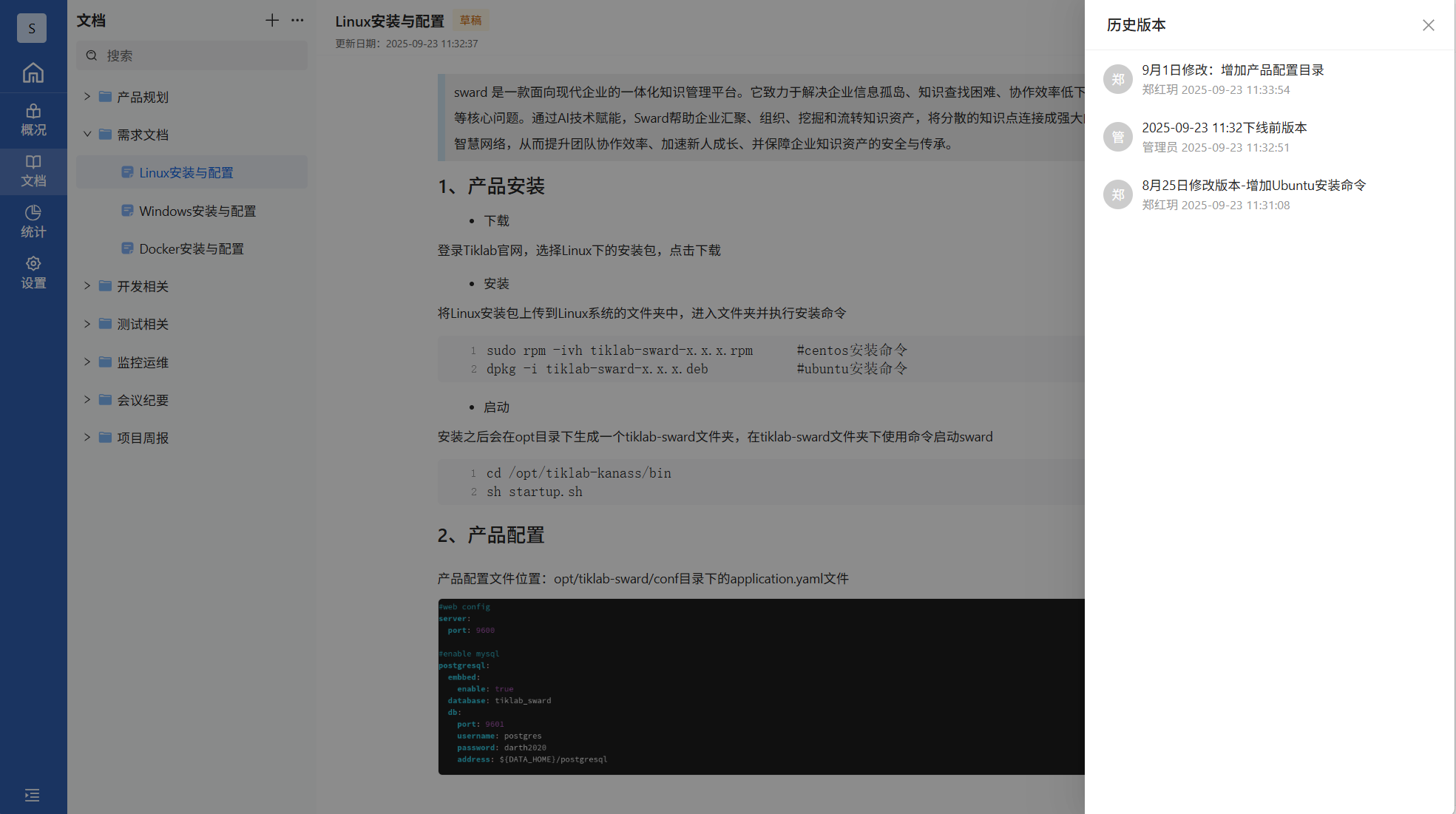Image resolution: width=1456 pixels, height=814 pixels.
Task: Click the 郑 avatar of the 9月1日 version
Action: point(1118,79)
